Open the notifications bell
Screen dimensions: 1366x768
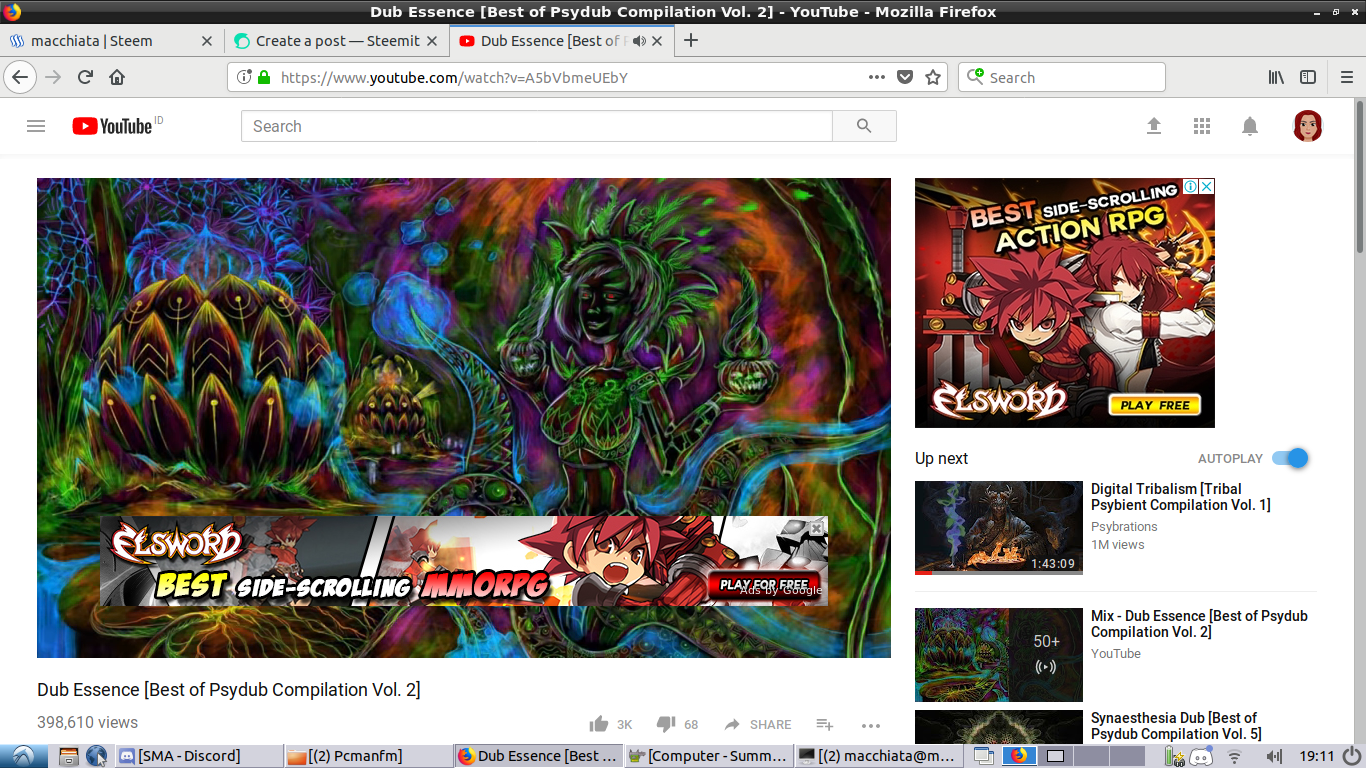point(1250,126)
